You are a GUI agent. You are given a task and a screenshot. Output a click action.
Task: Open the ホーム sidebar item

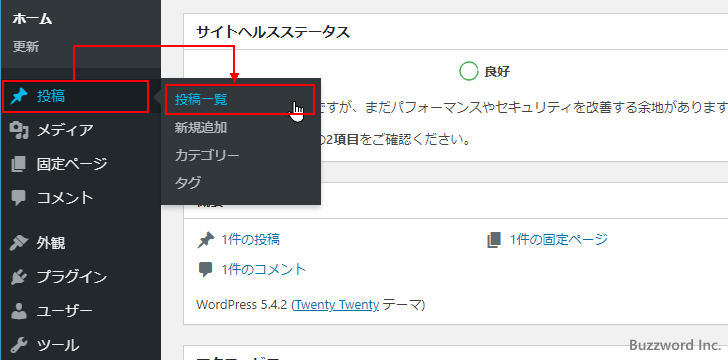click(32, 19)
